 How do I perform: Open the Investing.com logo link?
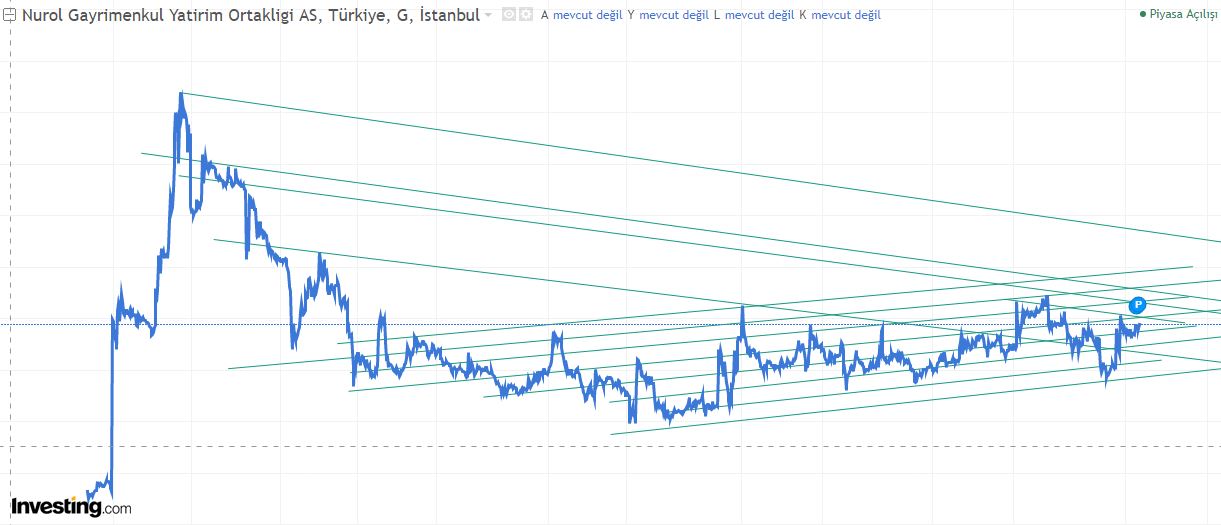coord(71,507)
